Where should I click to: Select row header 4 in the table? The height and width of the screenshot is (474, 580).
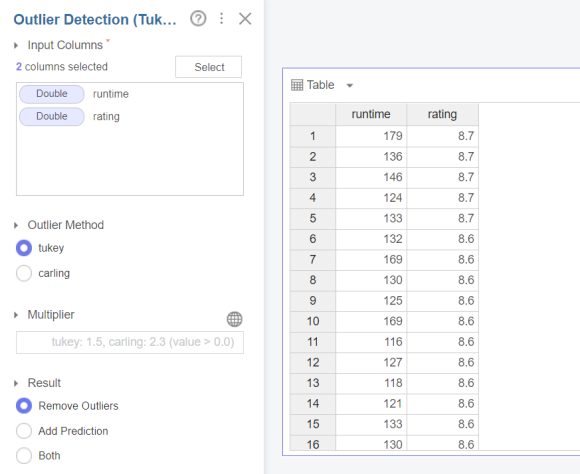313,198
